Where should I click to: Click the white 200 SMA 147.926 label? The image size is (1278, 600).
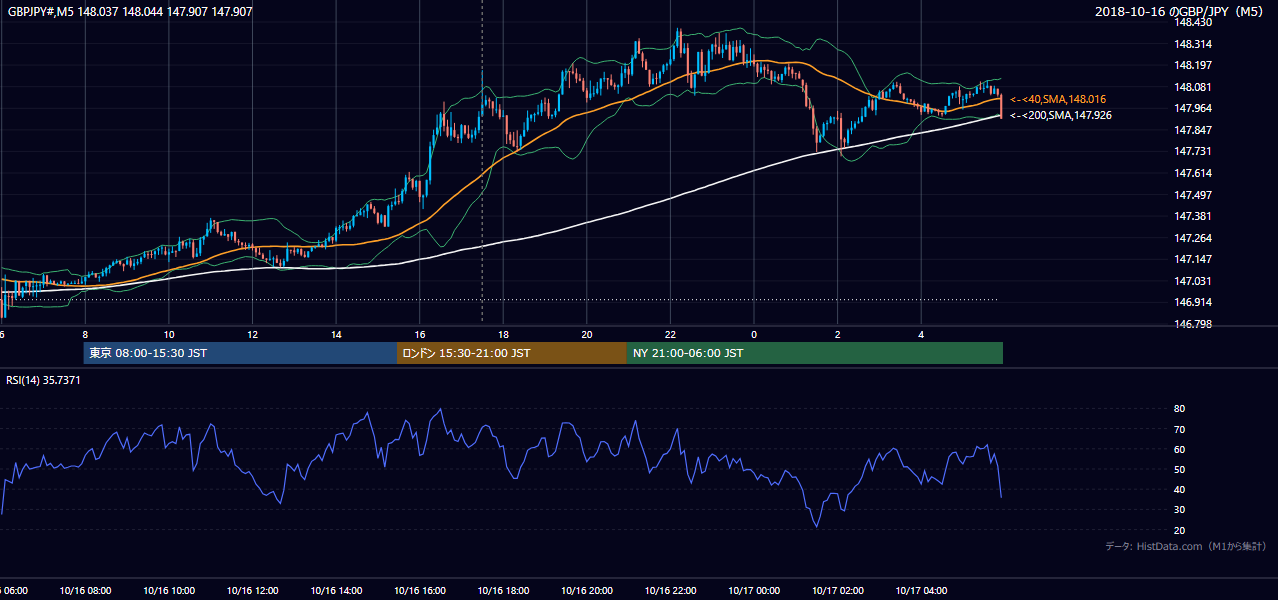pyautogui.click(x=1061, y=115)
